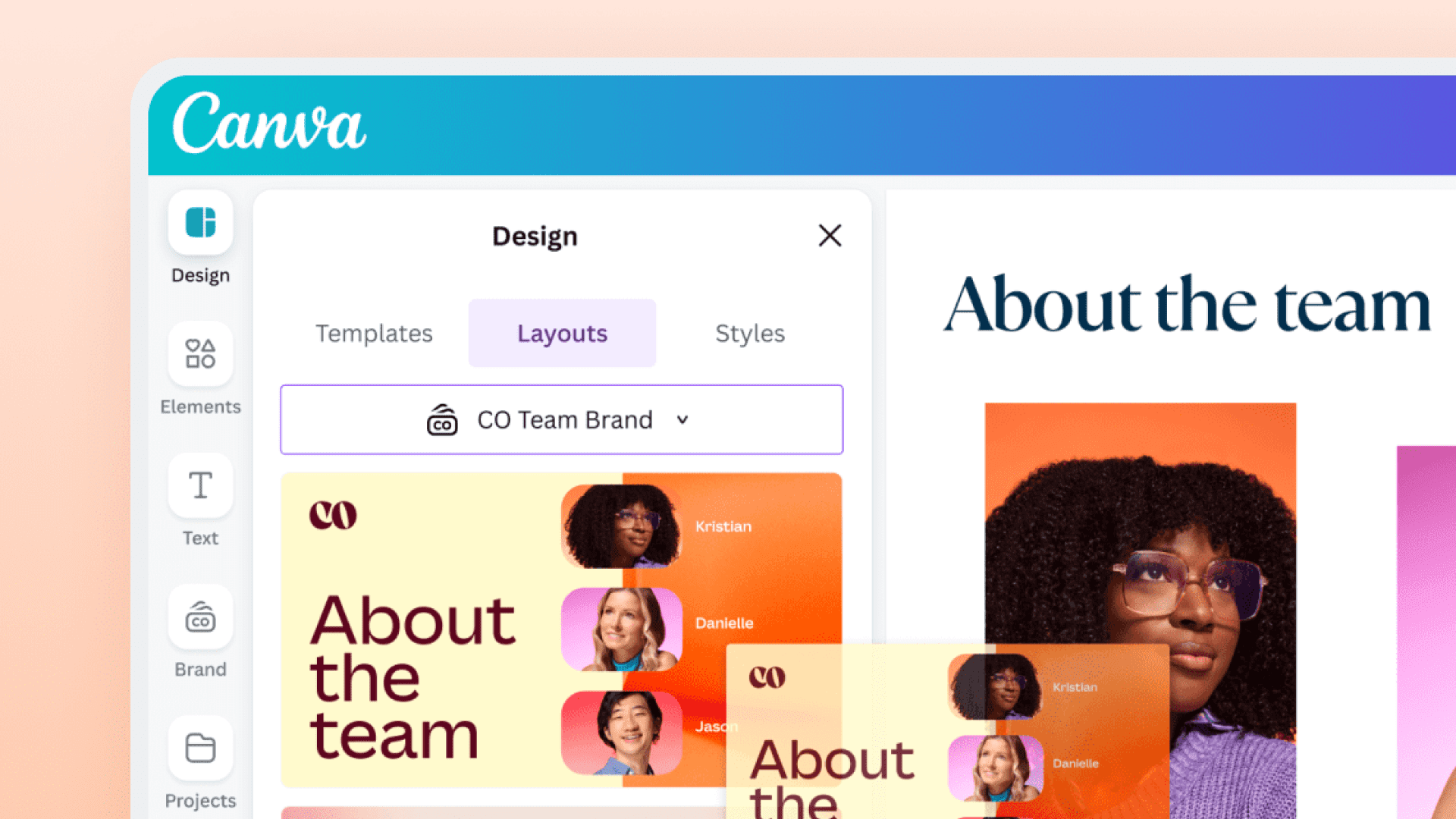The height and width of the screenshot is (819, 1456).
Task: Close the Design panel
Action: [x=830, y=236]
